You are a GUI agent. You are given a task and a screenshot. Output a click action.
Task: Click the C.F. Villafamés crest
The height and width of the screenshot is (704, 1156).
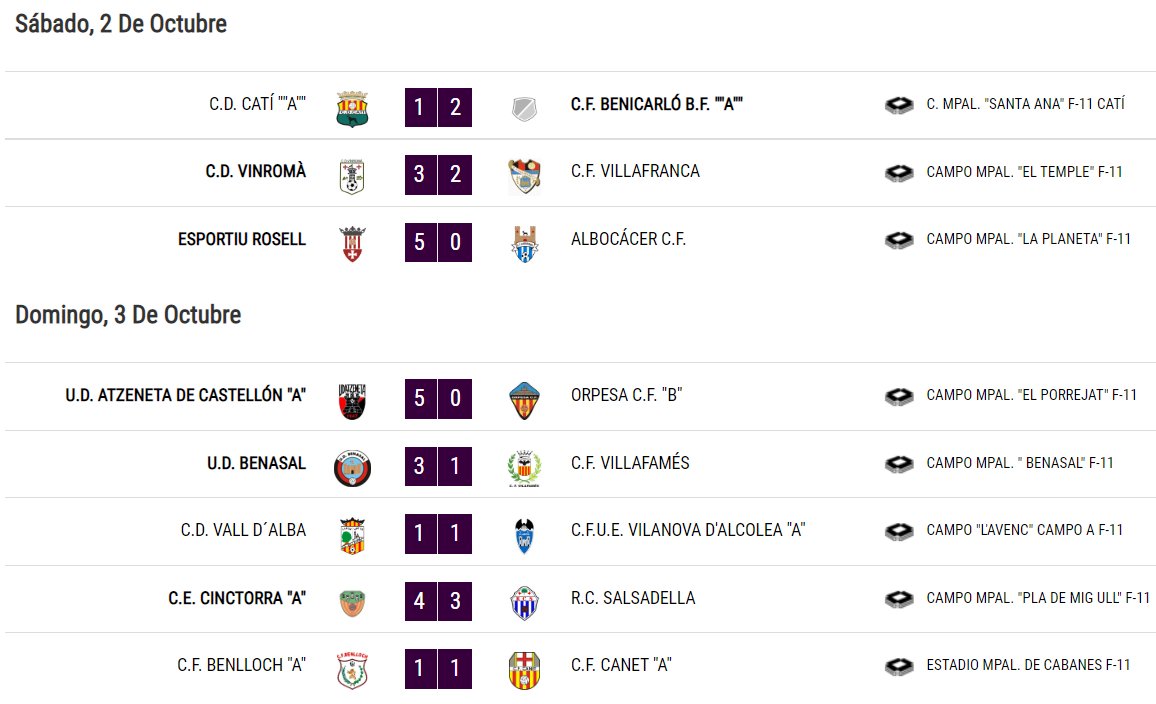(524, 468)
